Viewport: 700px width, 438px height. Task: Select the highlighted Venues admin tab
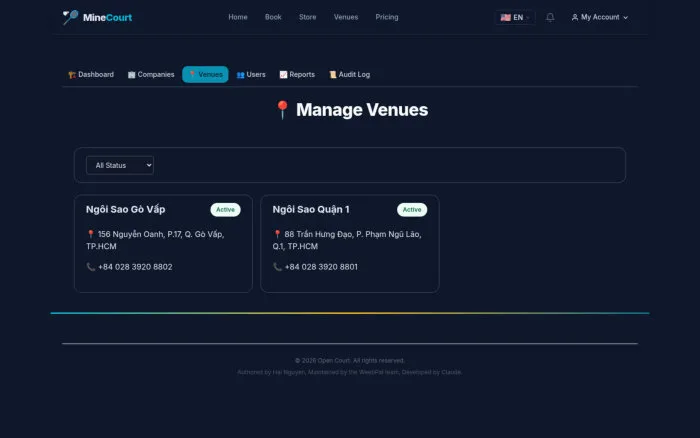(x=205, y=75)
